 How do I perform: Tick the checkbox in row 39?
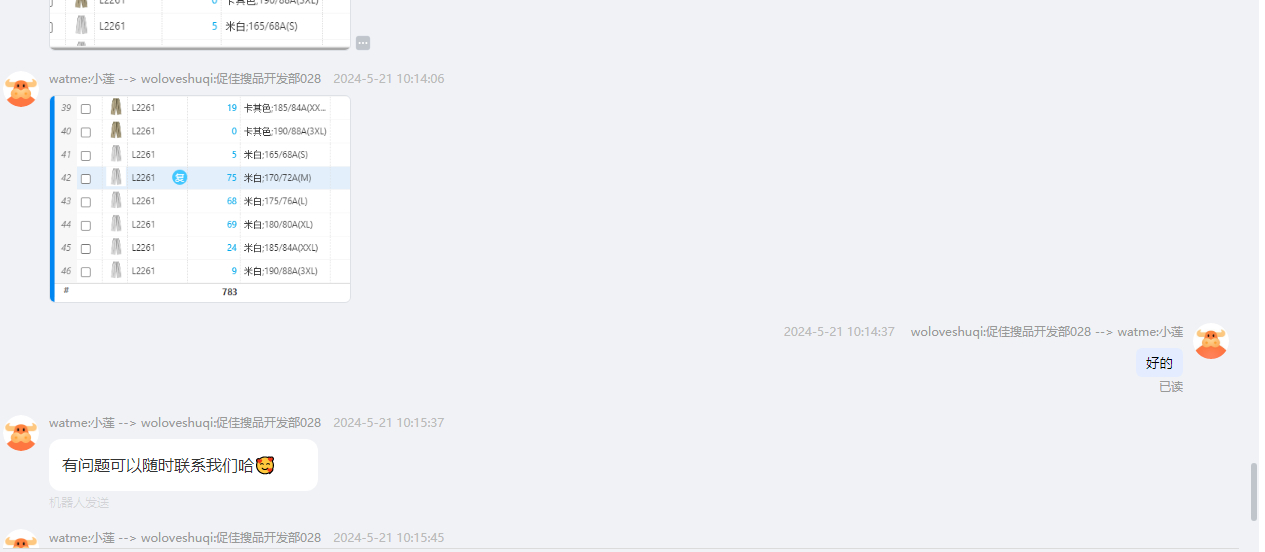click(x=86, y=109)
